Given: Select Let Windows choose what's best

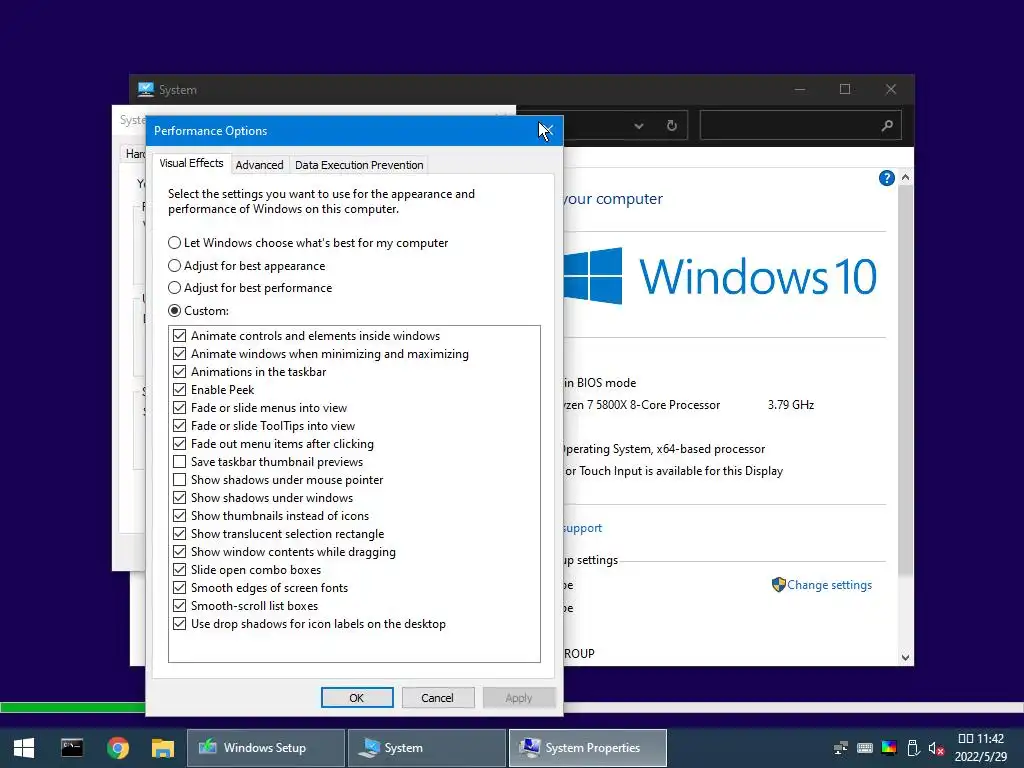Looking at the screenshot, I should point(308,243).
